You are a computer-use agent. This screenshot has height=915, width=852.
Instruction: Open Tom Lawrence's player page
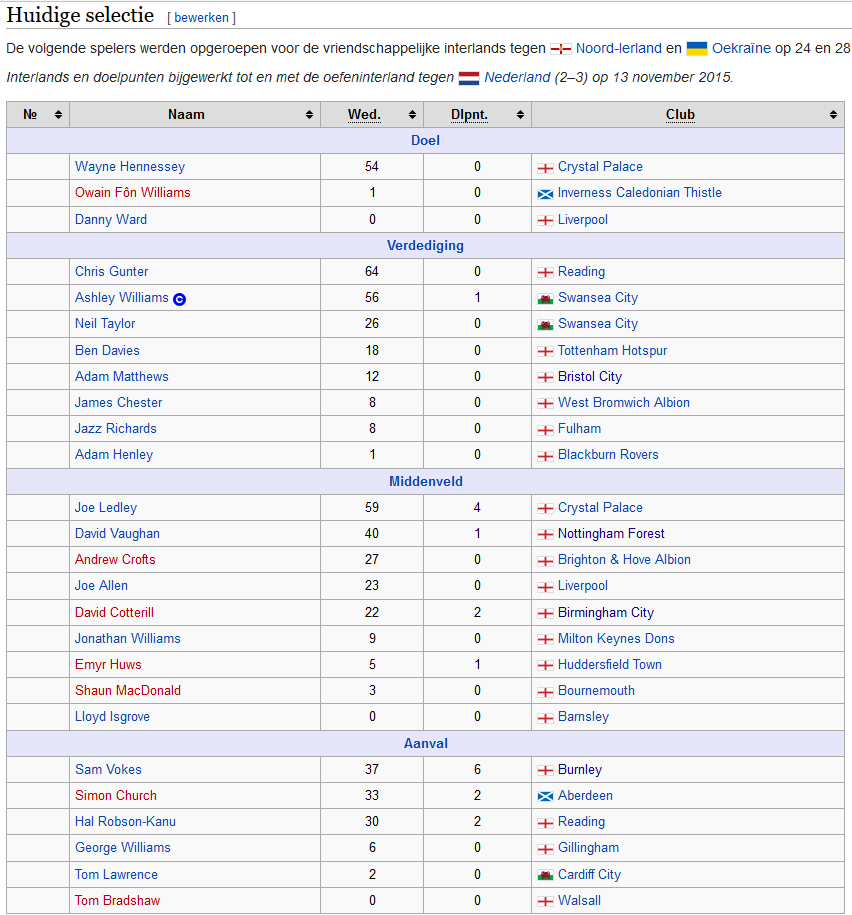point(116,874)
